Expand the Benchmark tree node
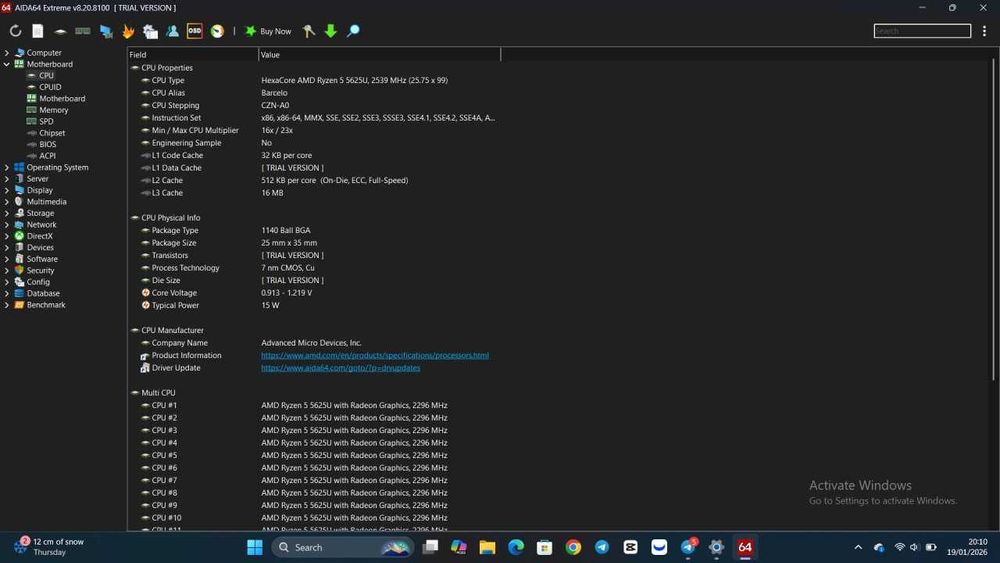The image size is (1000, 563). 7,305
